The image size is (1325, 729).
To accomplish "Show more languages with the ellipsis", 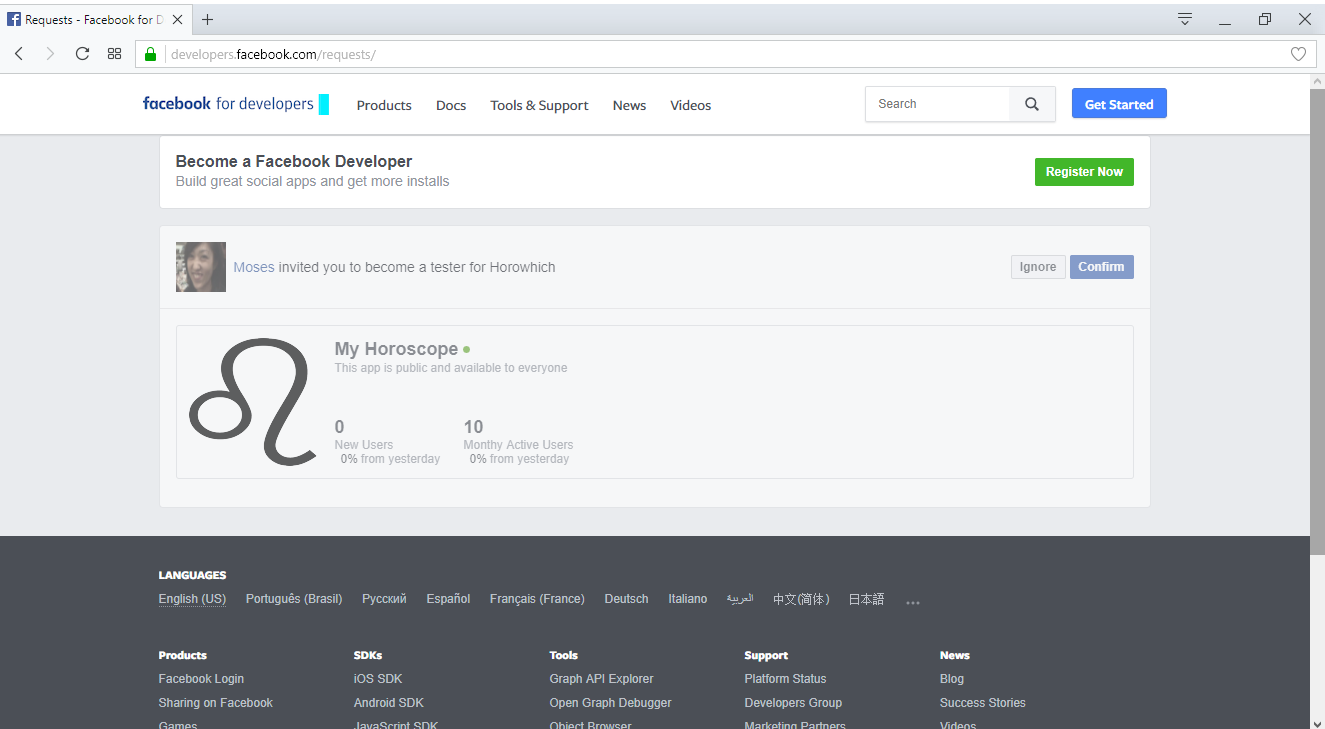I will pos(912,602).
